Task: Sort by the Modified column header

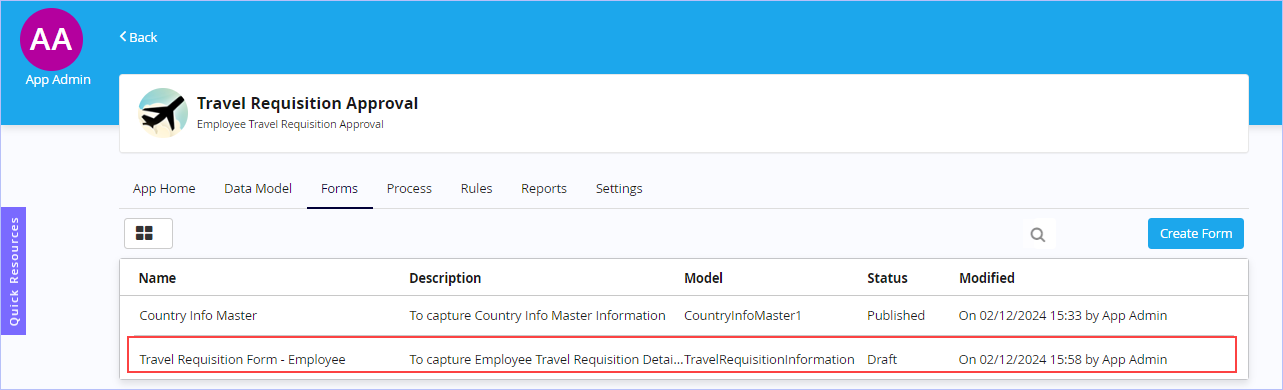Action: coord(987,278)
